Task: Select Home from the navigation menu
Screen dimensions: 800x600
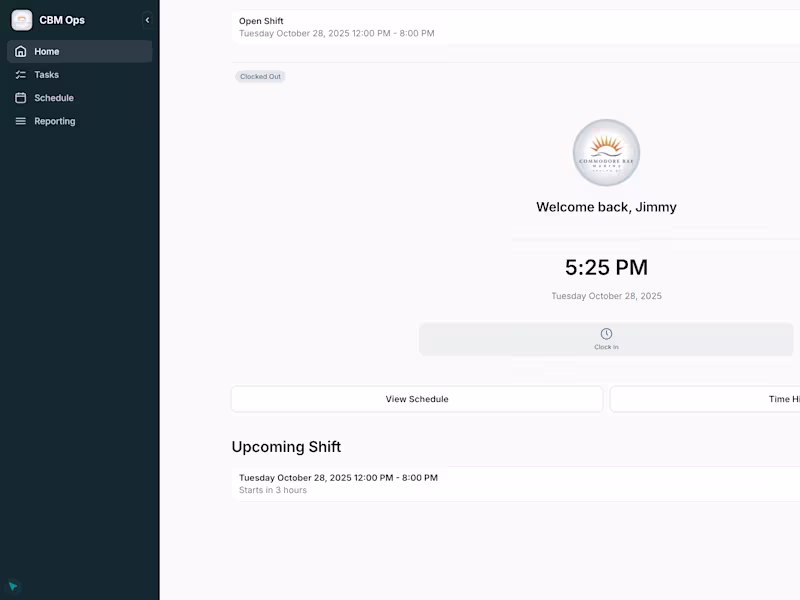Action: tap(46, 51)
